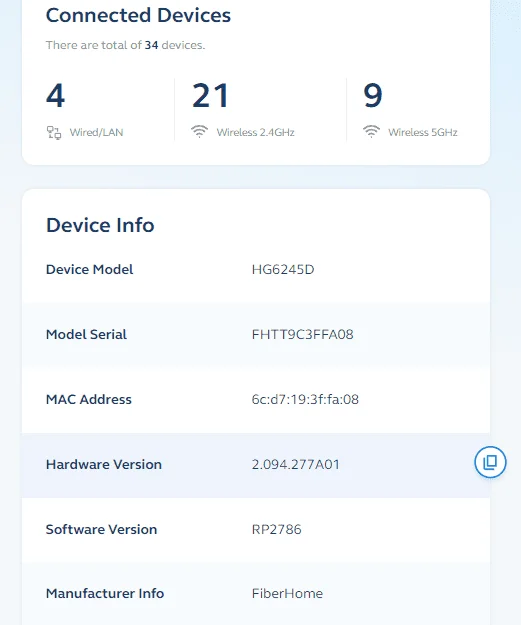
Task: Click the Device Info heading
Action: [x=100, y=225]
